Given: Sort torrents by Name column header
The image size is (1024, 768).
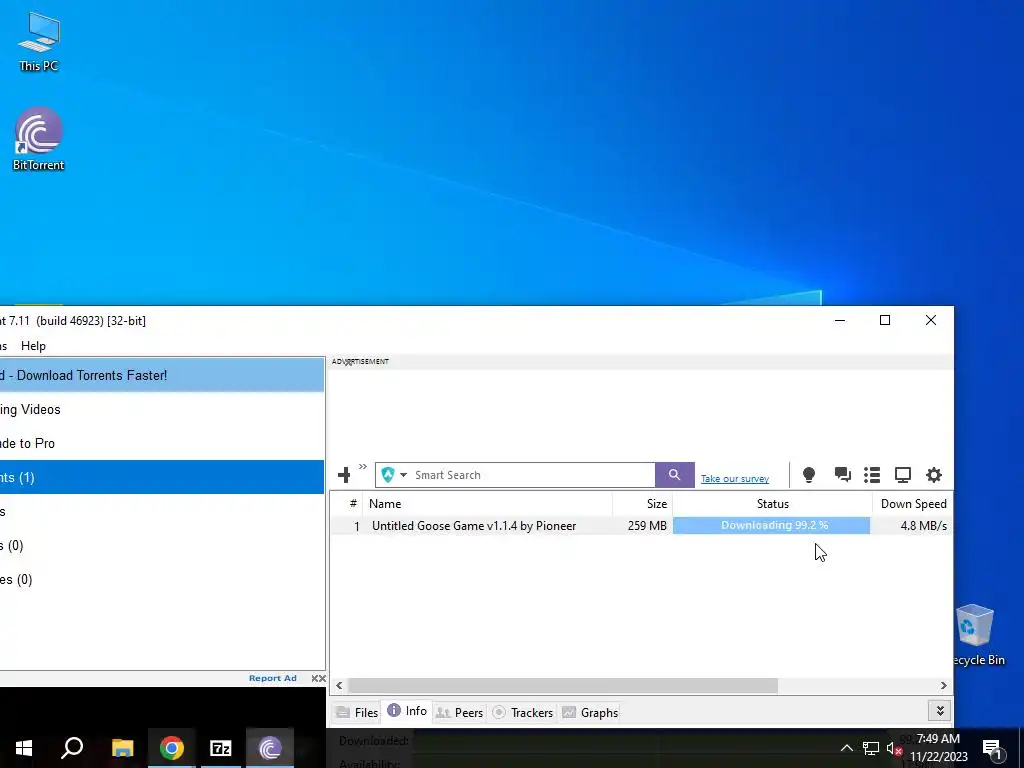Looking at the screenshot, I should pyautogui.click(x=488, y=504).
